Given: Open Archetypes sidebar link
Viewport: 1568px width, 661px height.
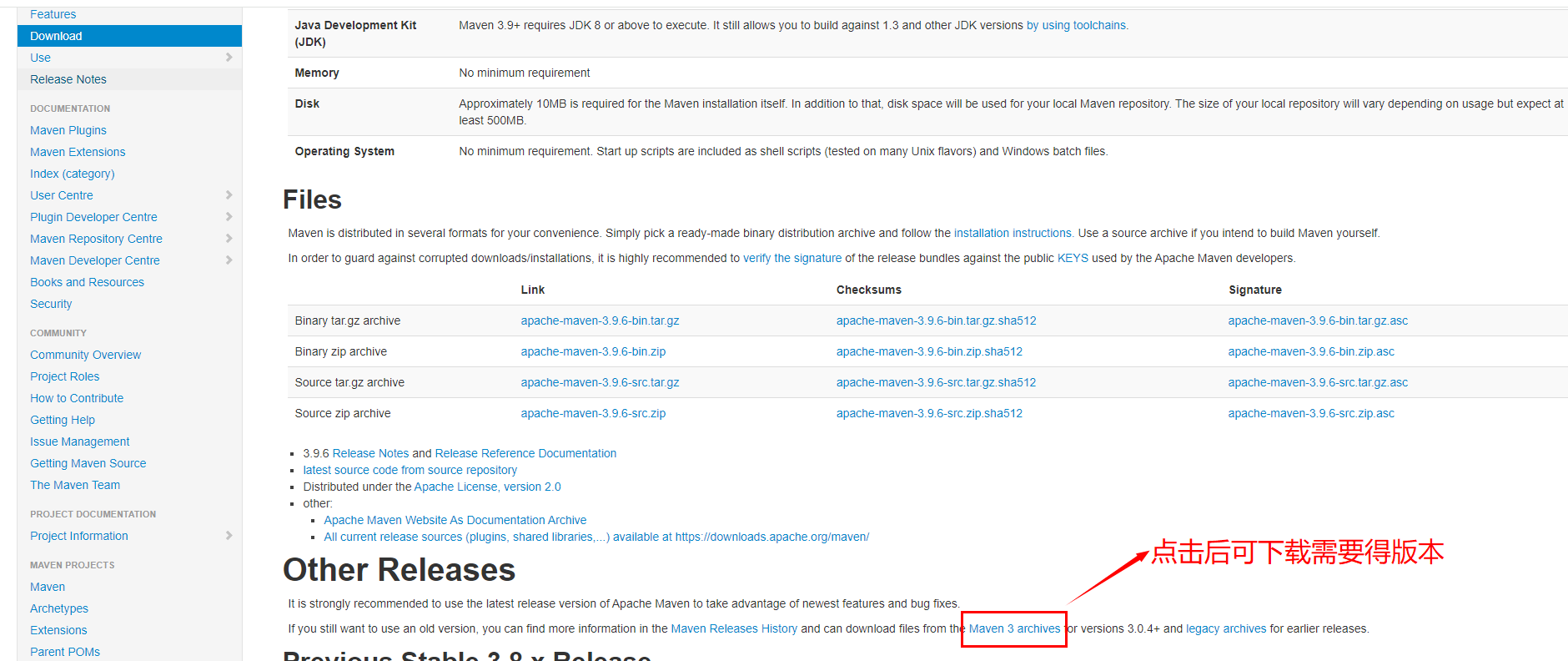Looking at the screenshot, I should (59, 608).
